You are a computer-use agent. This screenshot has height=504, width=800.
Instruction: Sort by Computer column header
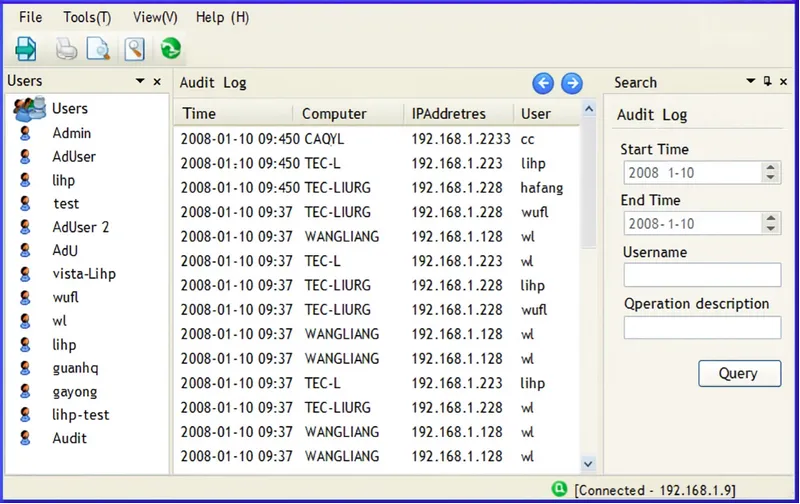(348, 113)
